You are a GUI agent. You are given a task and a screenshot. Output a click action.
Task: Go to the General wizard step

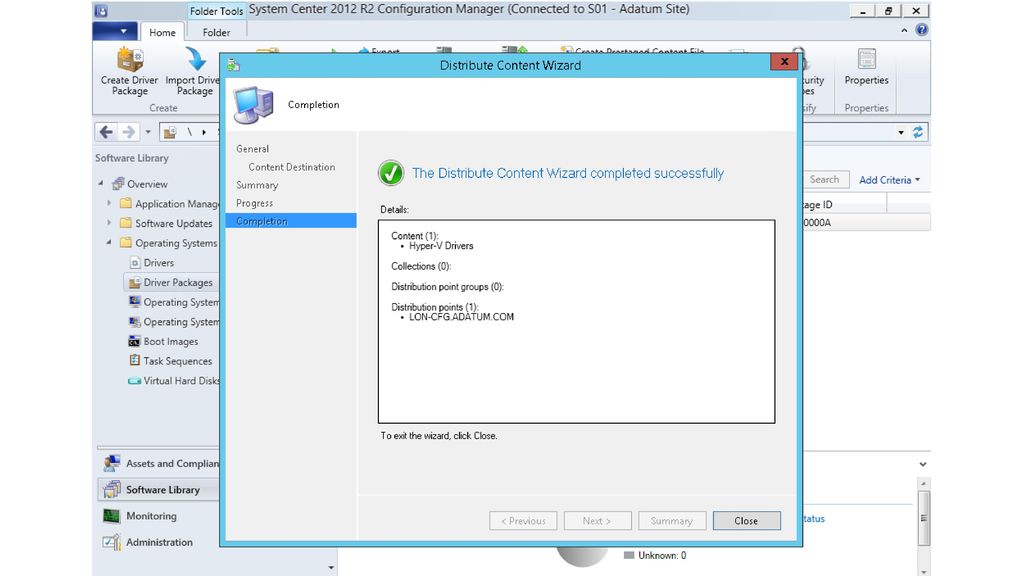(252, 149)
